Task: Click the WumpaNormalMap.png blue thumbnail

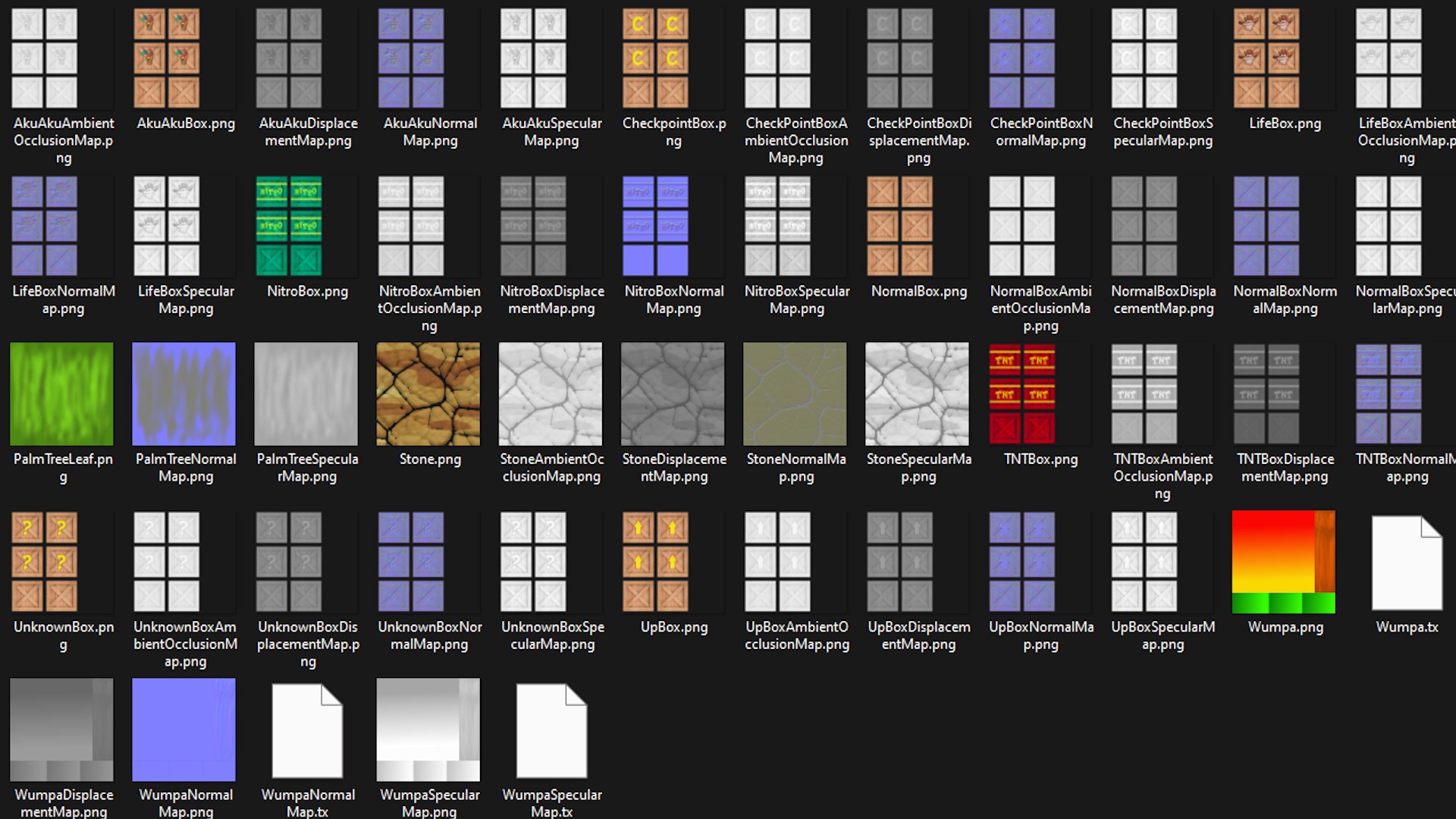Action: pos(184,730)
